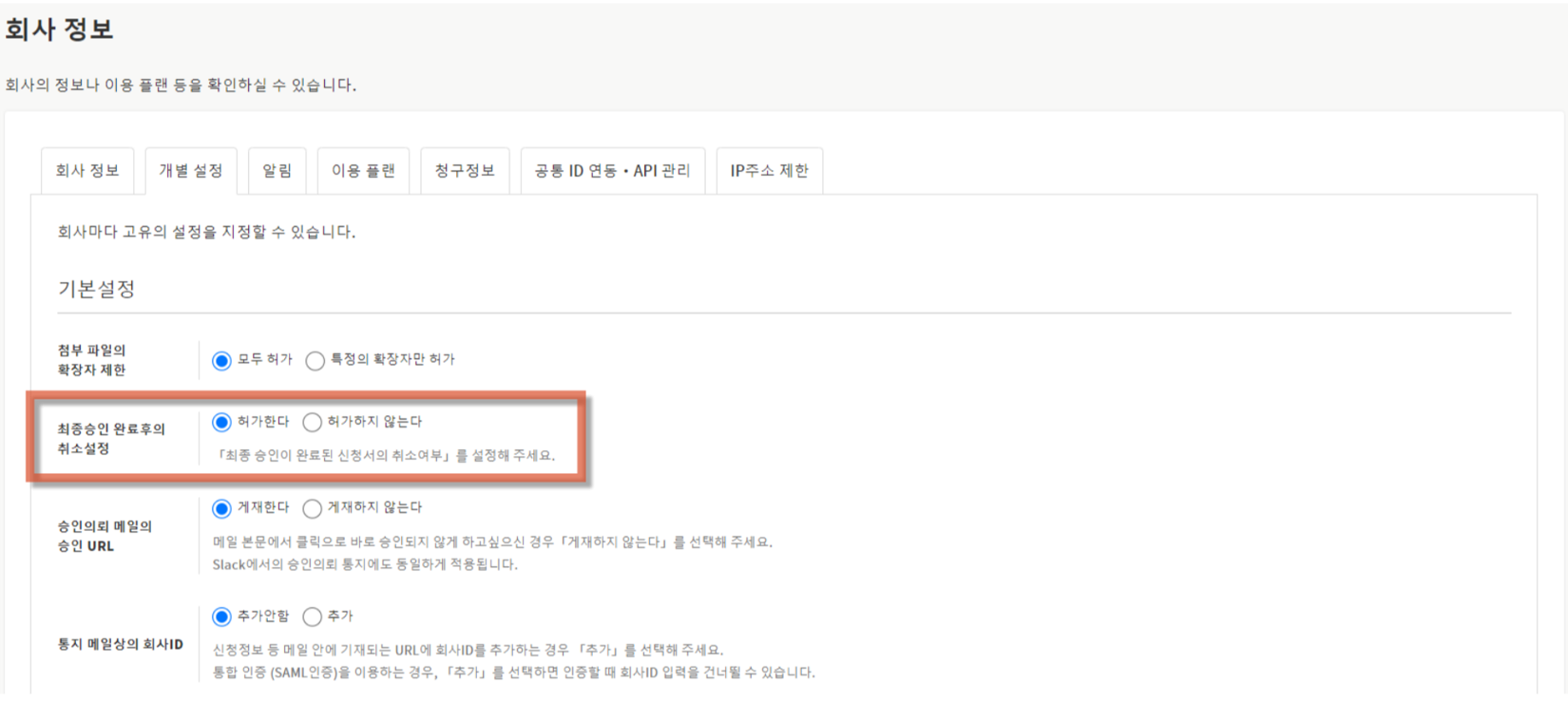Image resolution: width=1568 pixels, height=702 pixels.
Task: Select the 청구정보 tab
Action: point(465,171)
